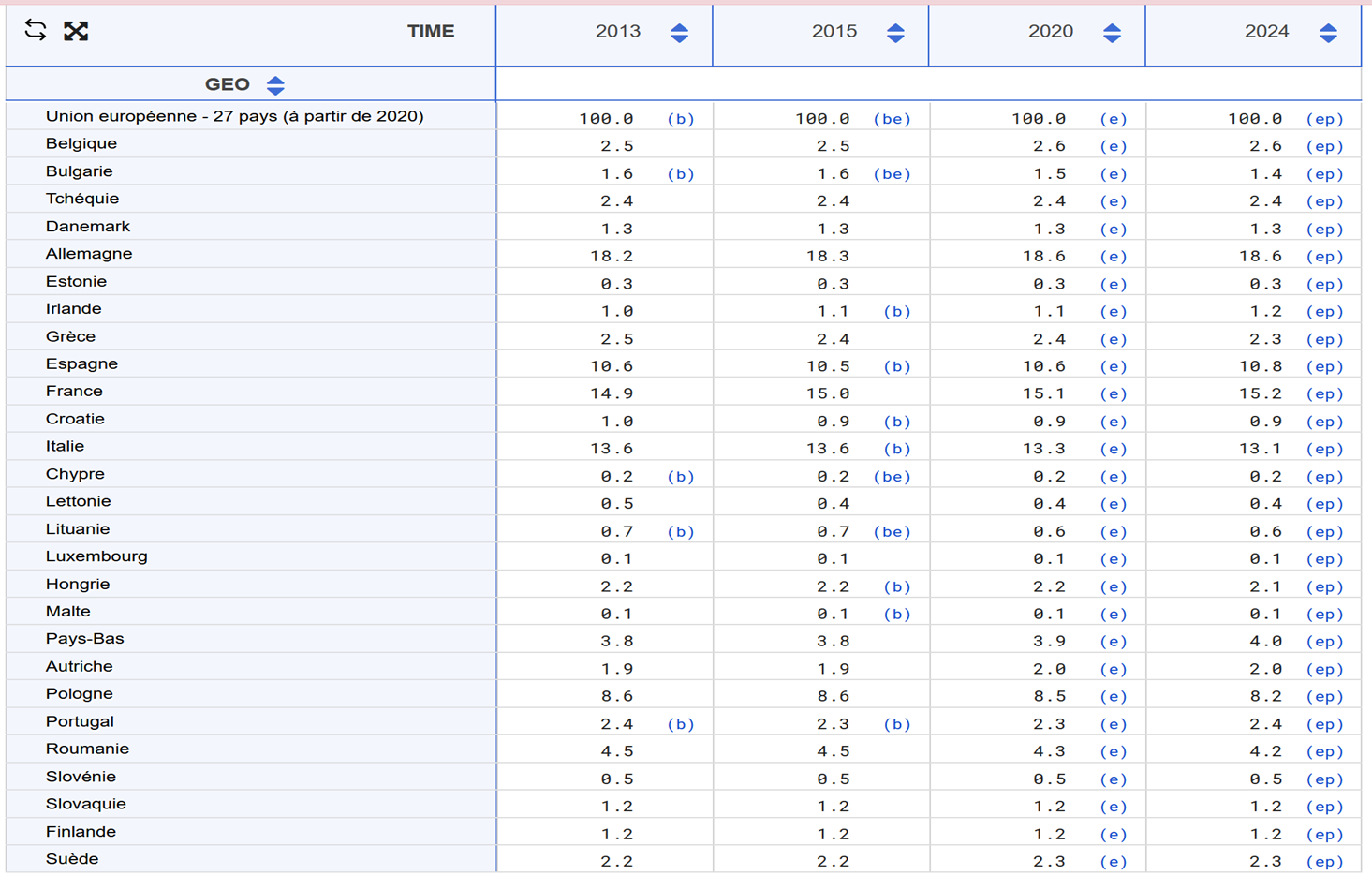Sort table by the 2024 column arrows
This screenshot has width=1372, height=890.
click(1328, 33)
